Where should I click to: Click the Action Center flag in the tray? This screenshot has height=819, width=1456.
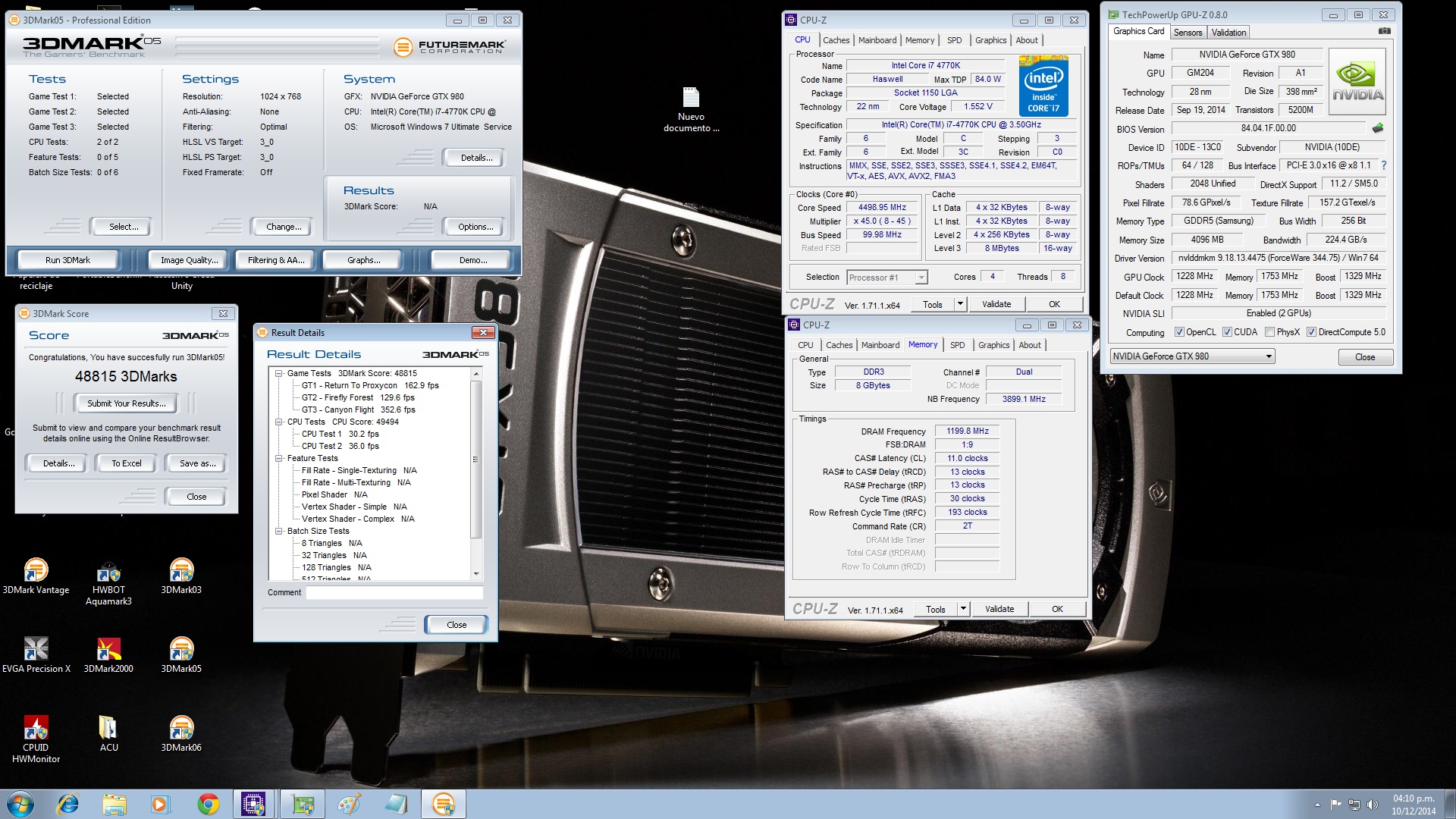point(1336,805)
